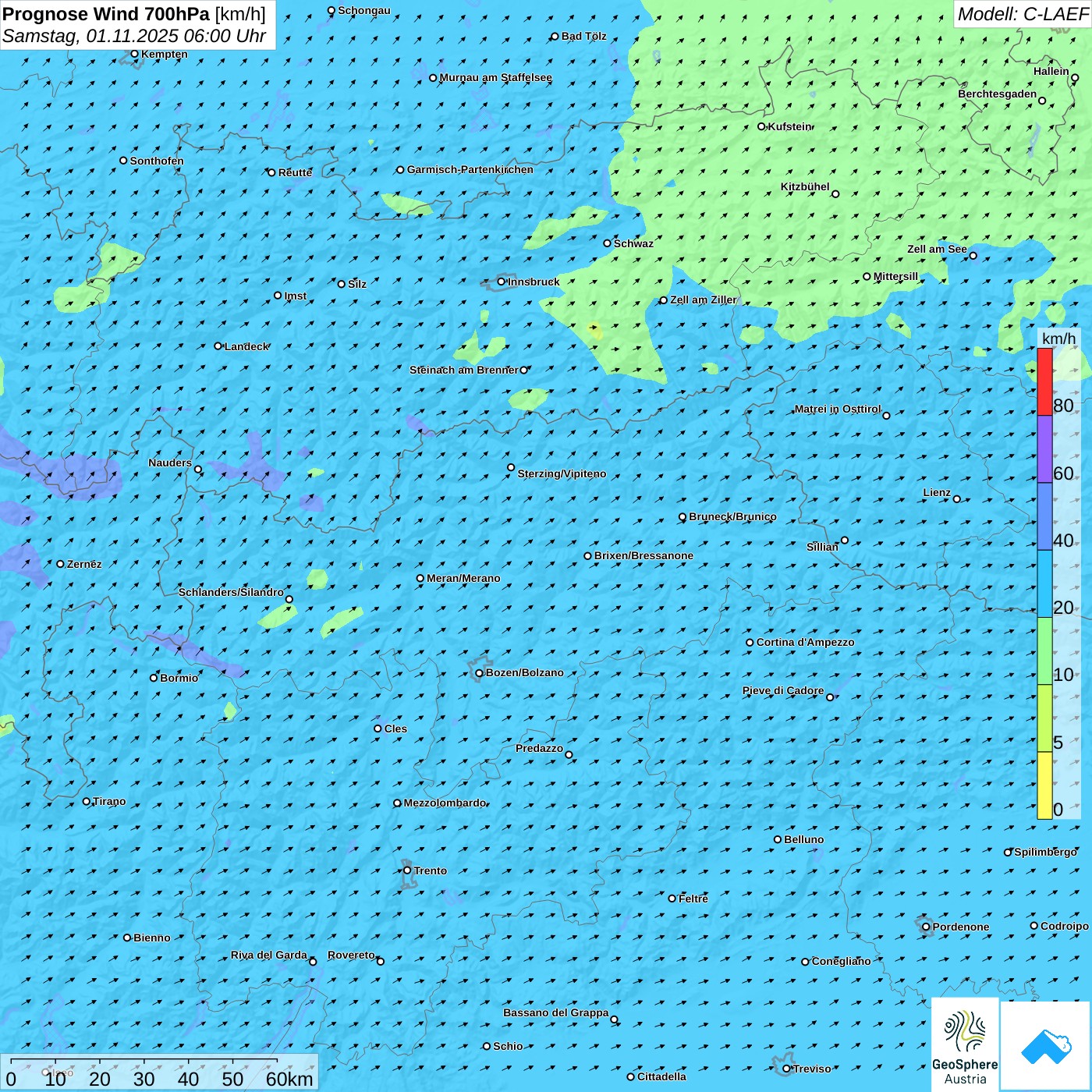
Task: Click the Kufstein city marker
Action: pos(761,126)
